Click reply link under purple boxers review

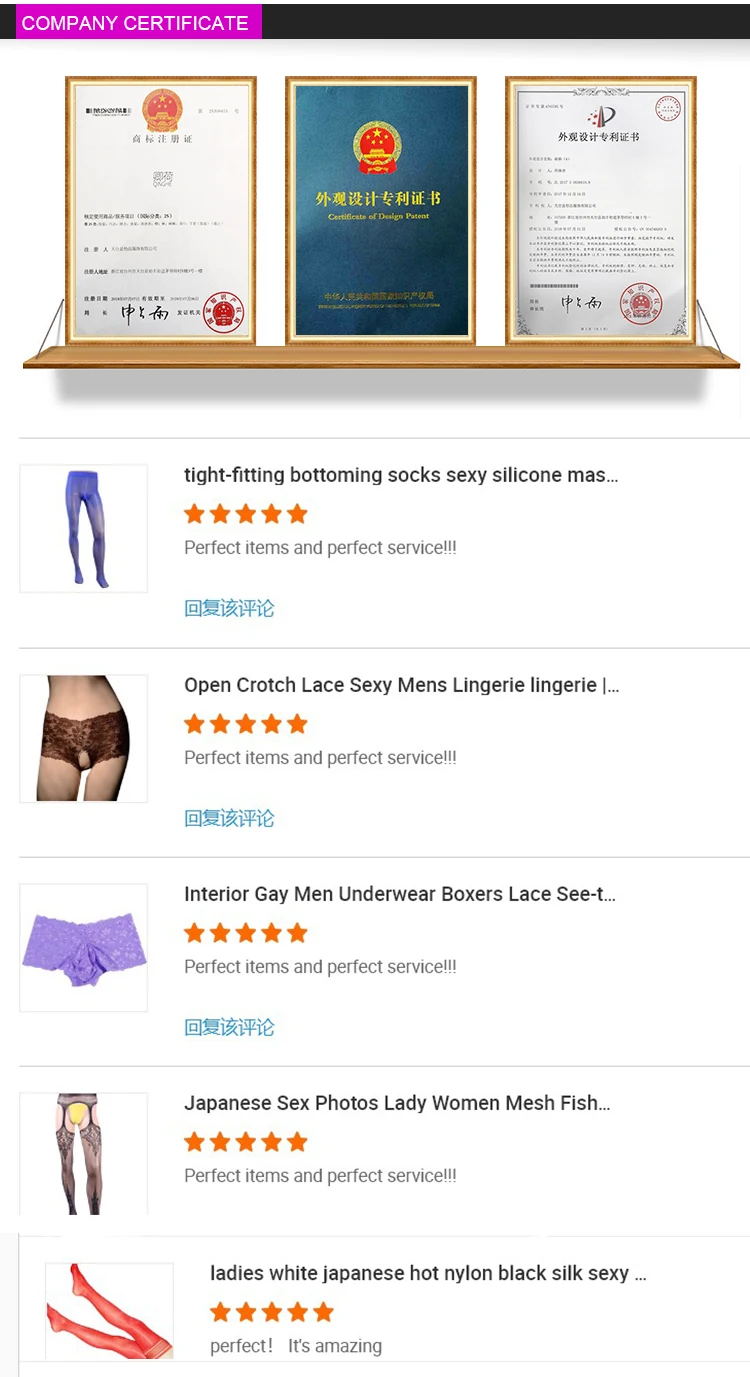point(229,1027)
